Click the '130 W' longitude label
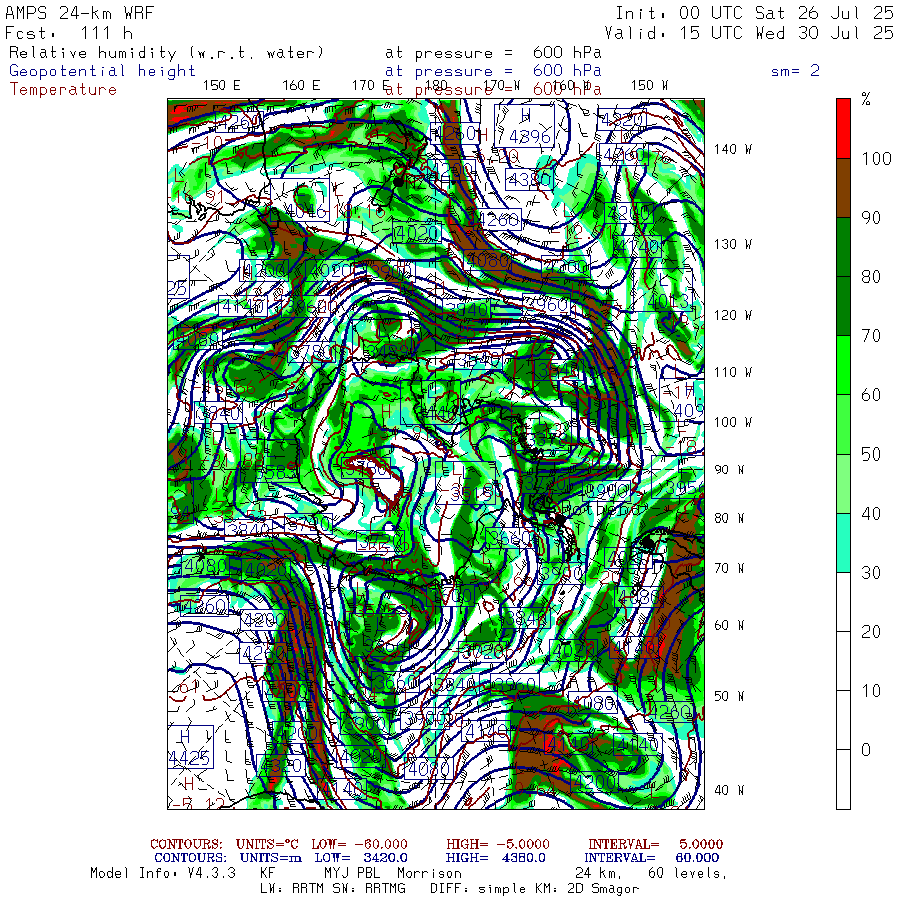Screen dimensions: 900x900 pyautogui.click(x=732, y=245)
